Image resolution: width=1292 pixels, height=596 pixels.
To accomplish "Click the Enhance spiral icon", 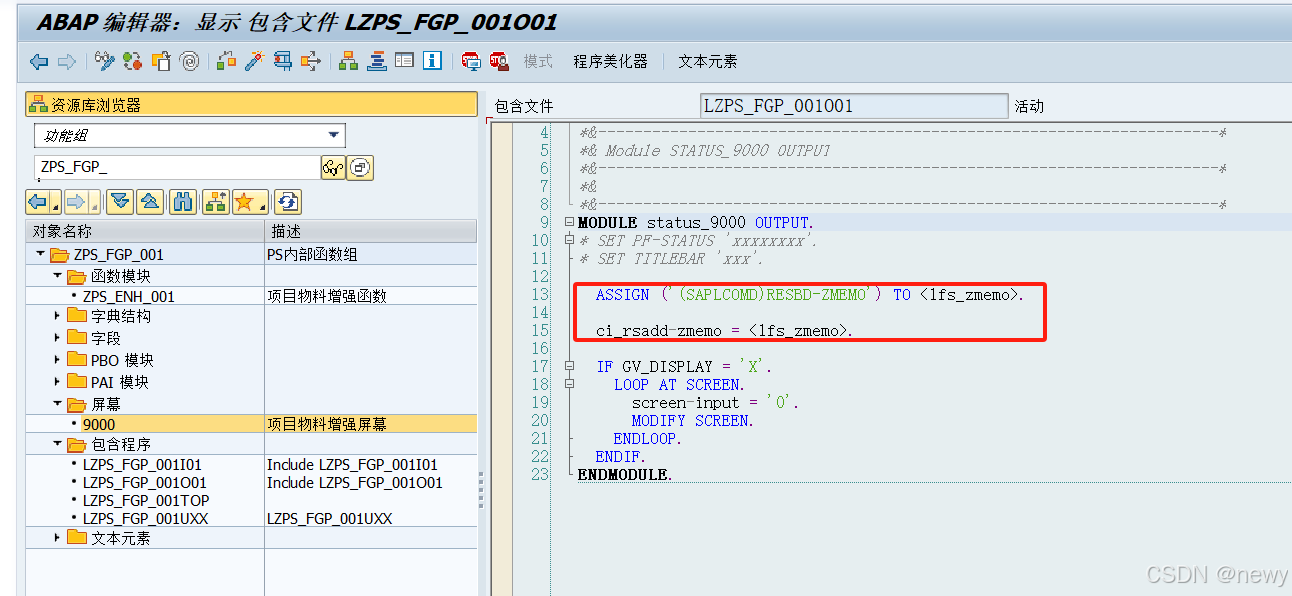I will (x=189, y=62).
